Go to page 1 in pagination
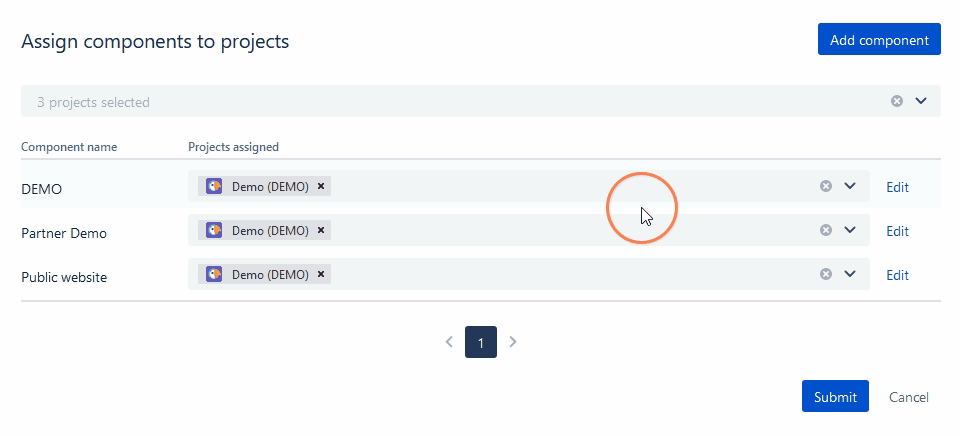The height and width of the screenshot is (436, 960). click(481, 342)
